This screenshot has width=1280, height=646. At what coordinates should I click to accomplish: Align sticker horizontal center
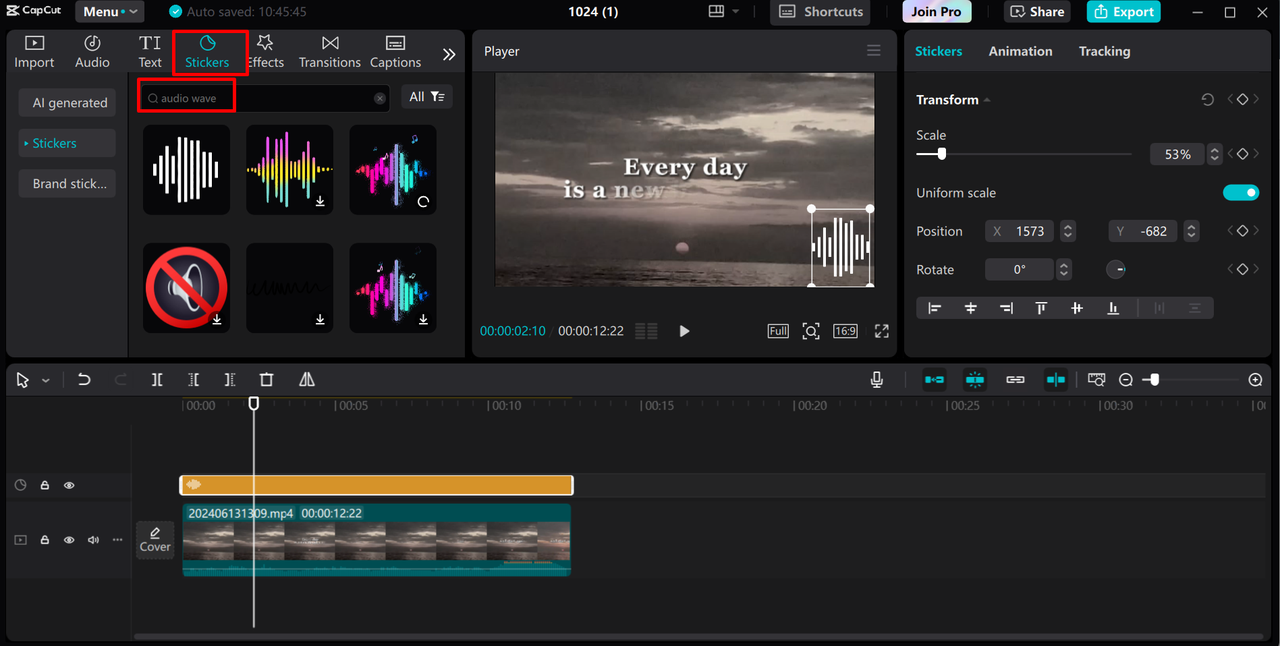click(x=970, y=308)
